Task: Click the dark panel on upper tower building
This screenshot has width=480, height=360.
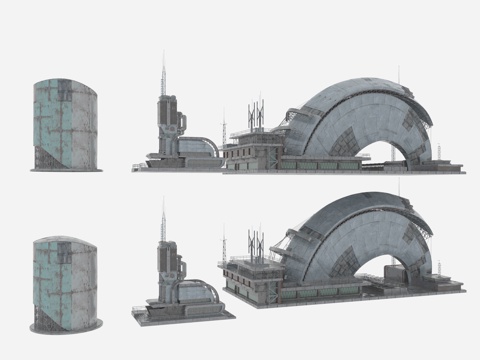Action: coord(166,111)
